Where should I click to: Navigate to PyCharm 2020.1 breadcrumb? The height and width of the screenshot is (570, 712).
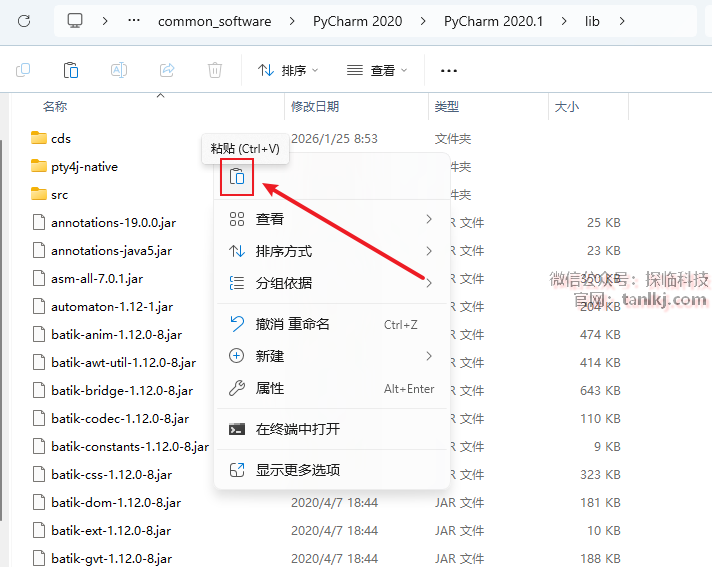point(493,20)
